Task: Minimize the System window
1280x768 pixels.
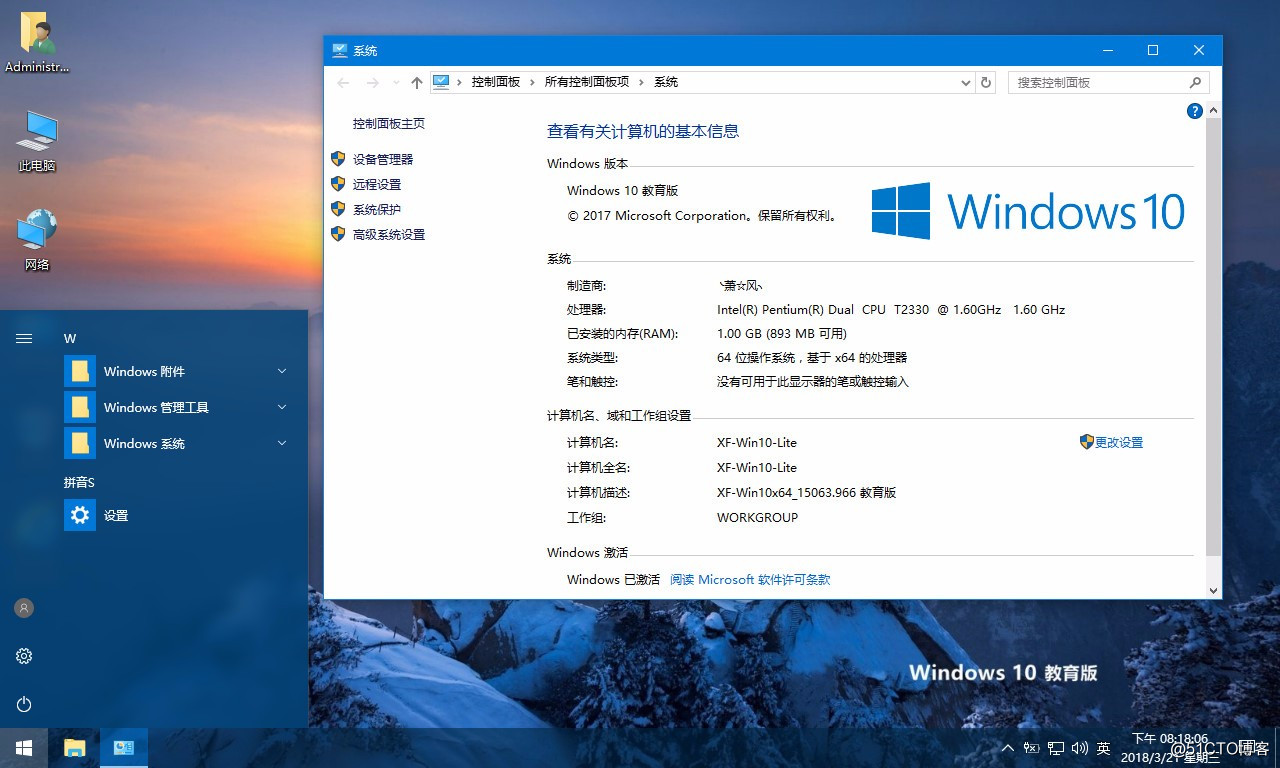Action: (x=1107, y=50)
